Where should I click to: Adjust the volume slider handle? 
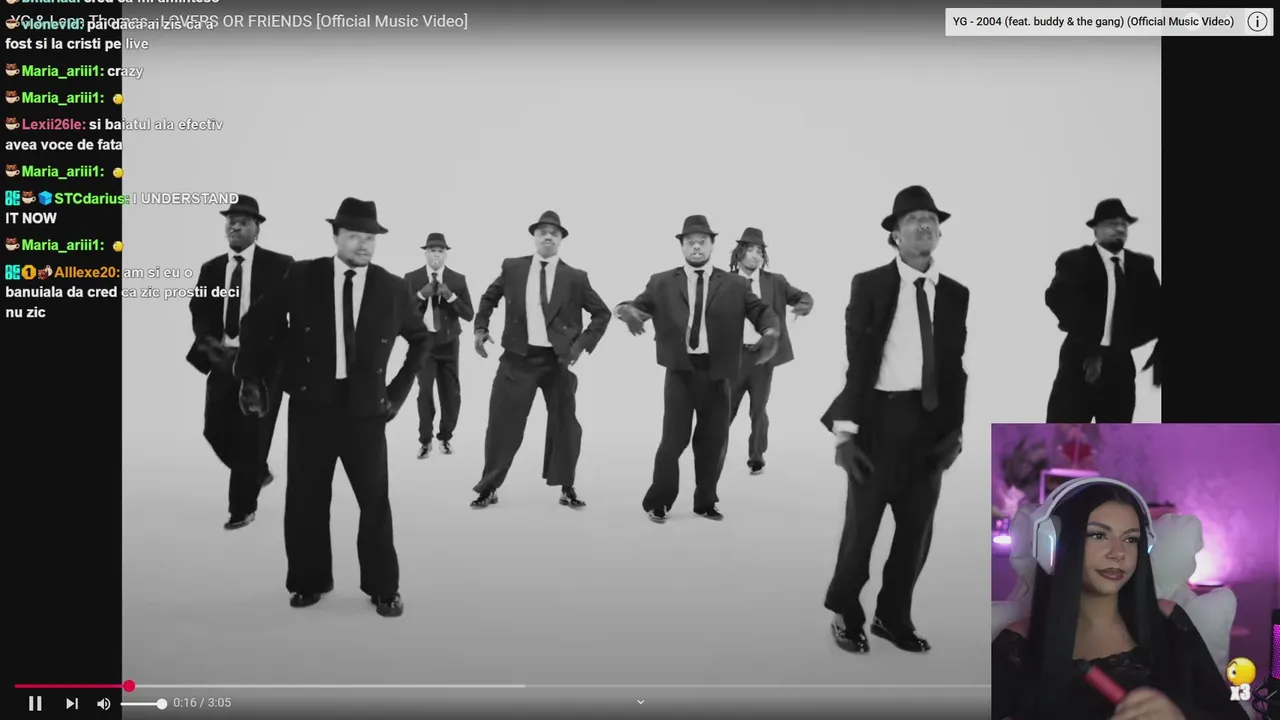161,704
